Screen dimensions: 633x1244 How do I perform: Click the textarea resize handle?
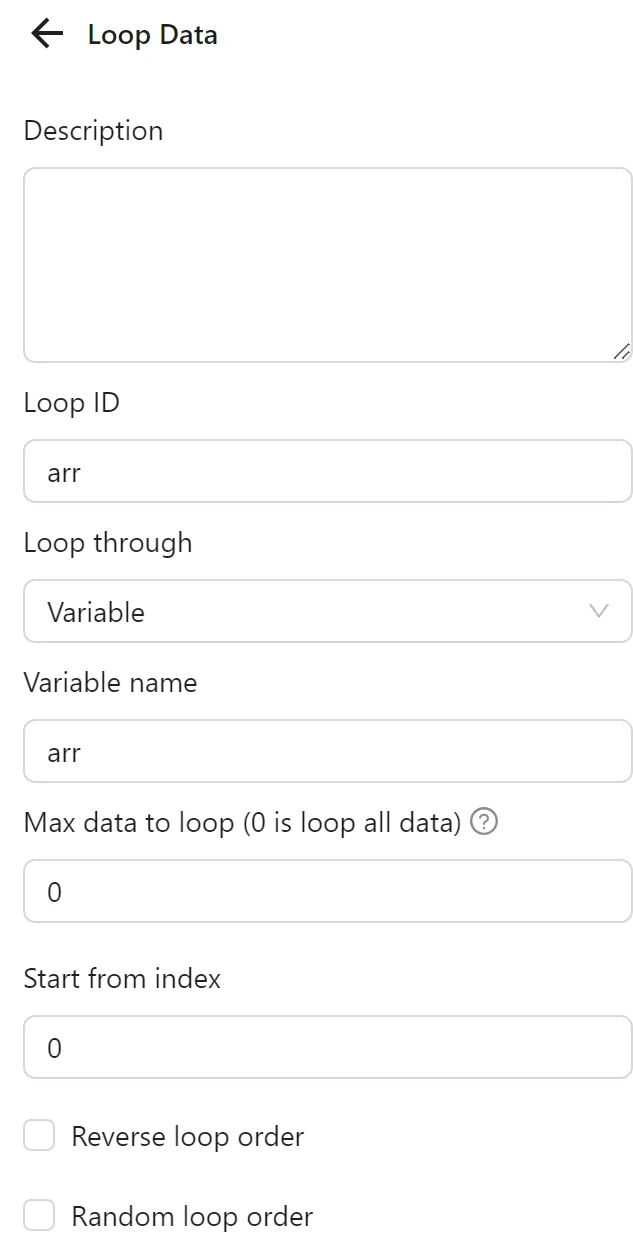coord(622,351)
